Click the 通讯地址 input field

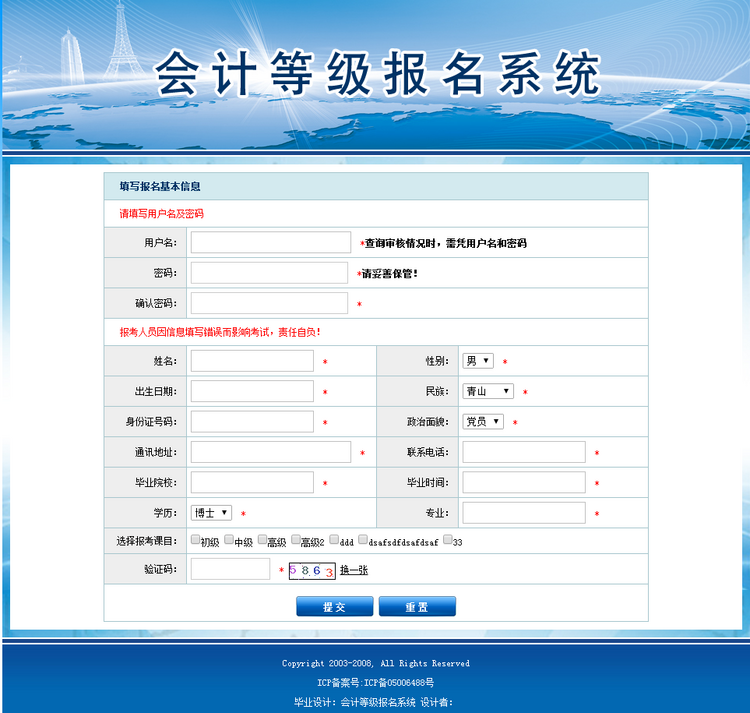coord(271,452)
